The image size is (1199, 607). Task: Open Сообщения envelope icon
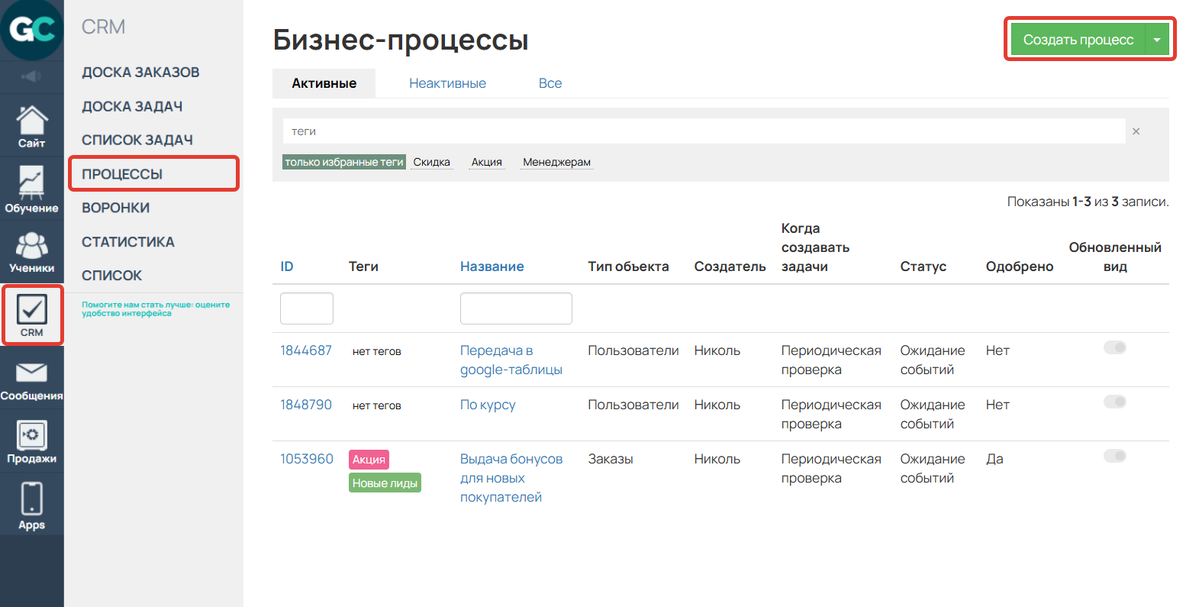point(32,380)
